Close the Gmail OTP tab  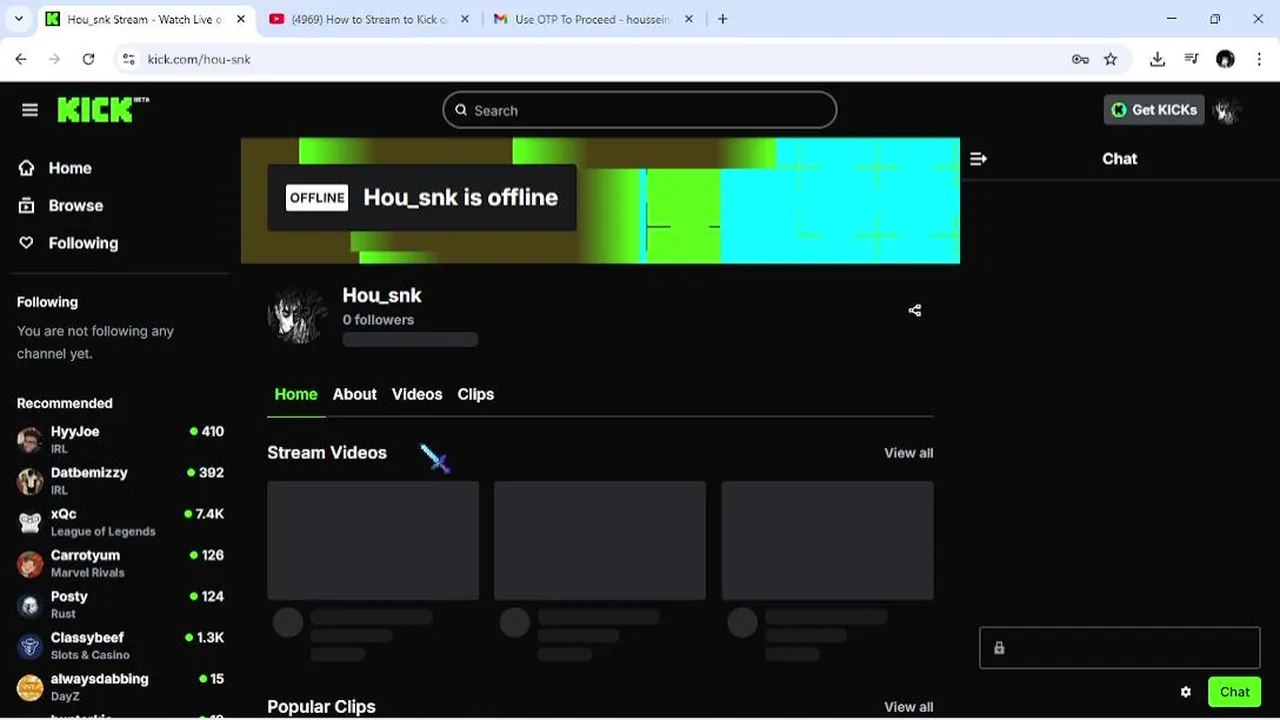tap(688, 19)
